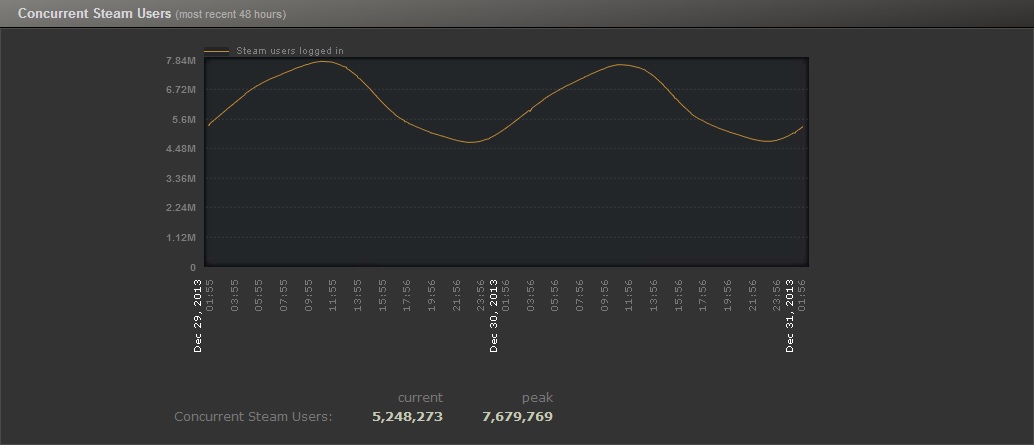
Task: Select the 7.84M y-axis label
Action: (181, 61)
